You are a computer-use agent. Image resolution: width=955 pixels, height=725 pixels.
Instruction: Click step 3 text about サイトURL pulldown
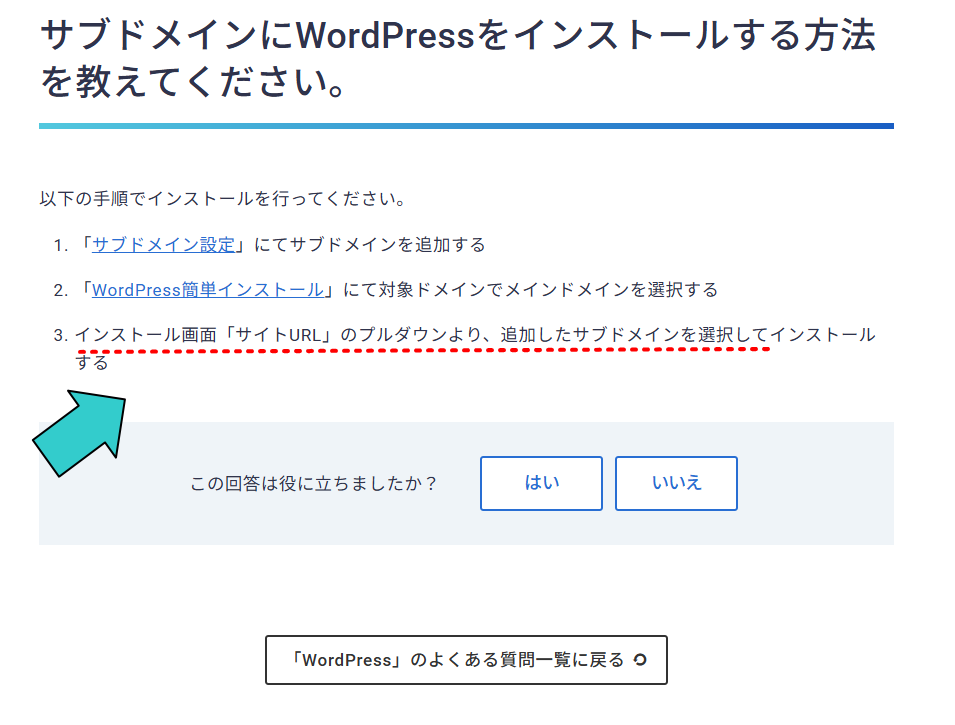(475, 335)
